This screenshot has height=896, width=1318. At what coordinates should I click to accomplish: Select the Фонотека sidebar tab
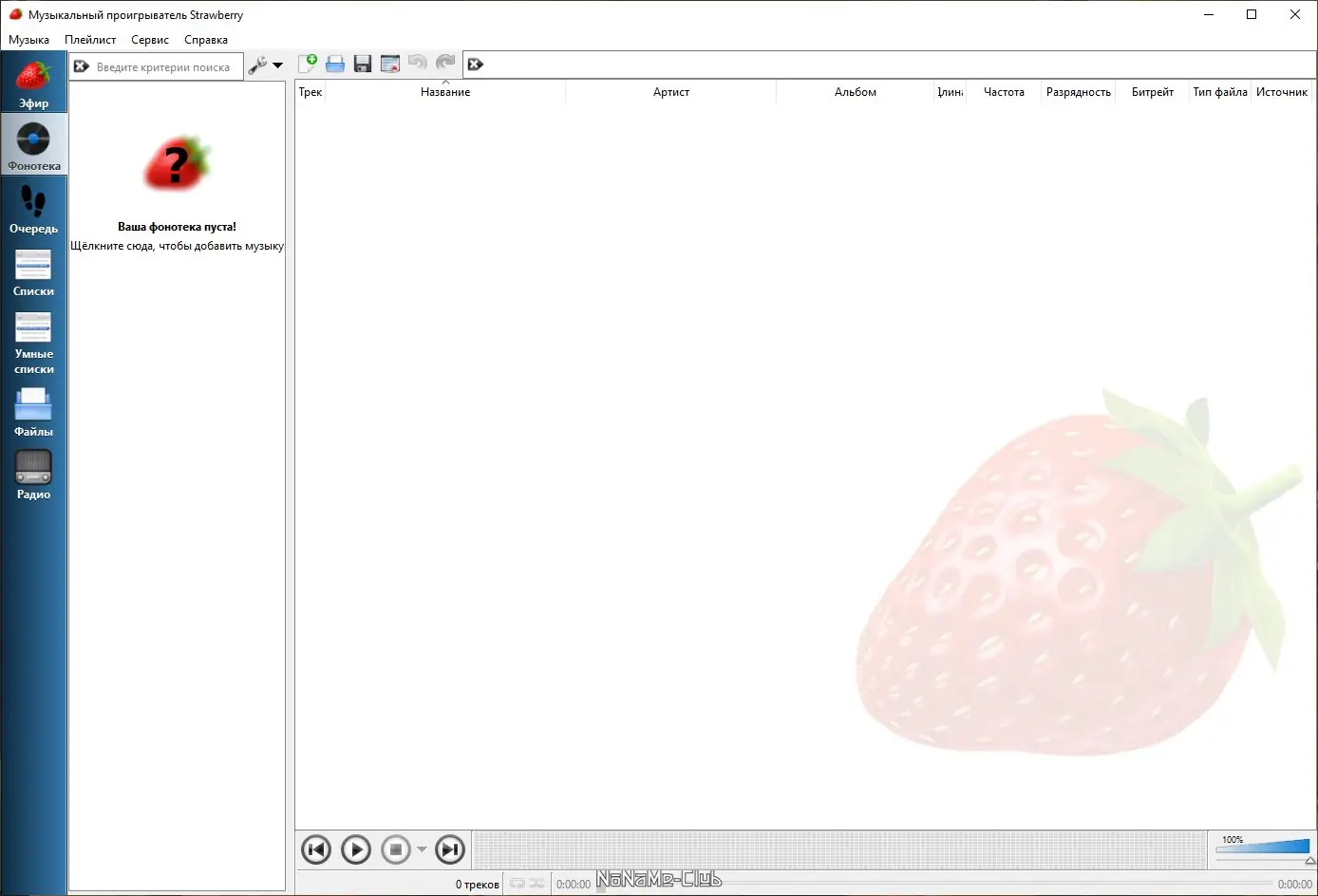click(x=33, y=145)
